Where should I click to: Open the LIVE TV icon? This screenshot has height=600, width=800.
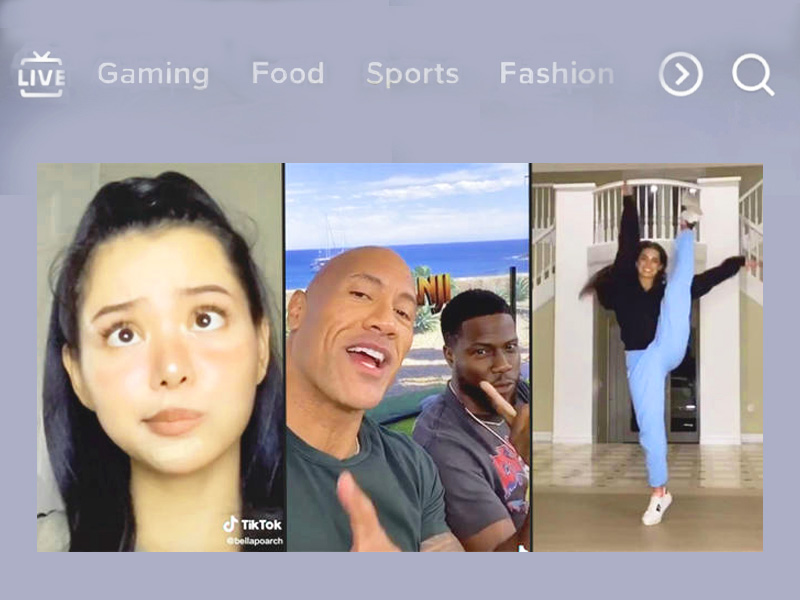point(41,74)
